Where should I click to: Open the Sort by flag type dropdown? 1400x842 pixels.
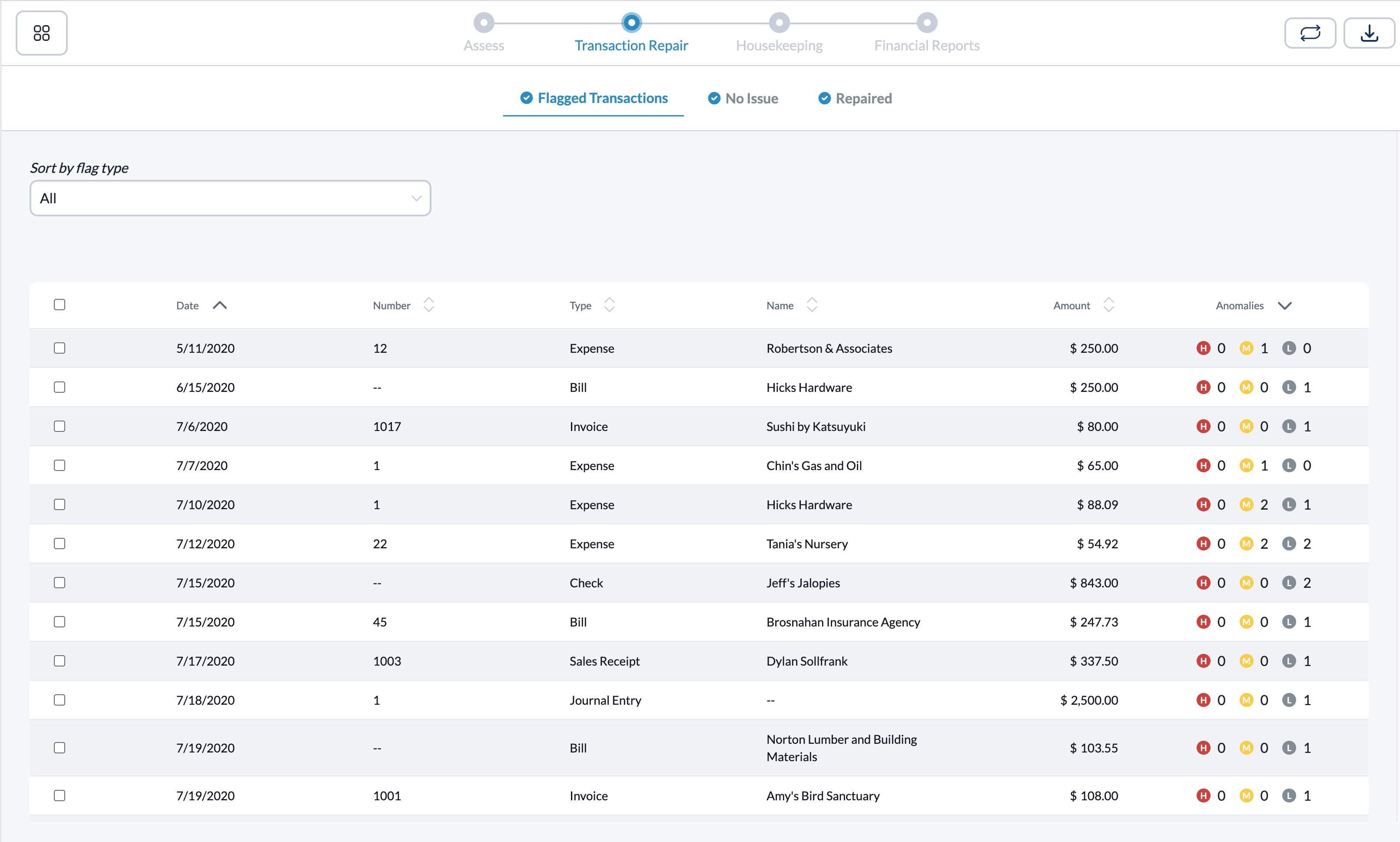coord(230,199)
